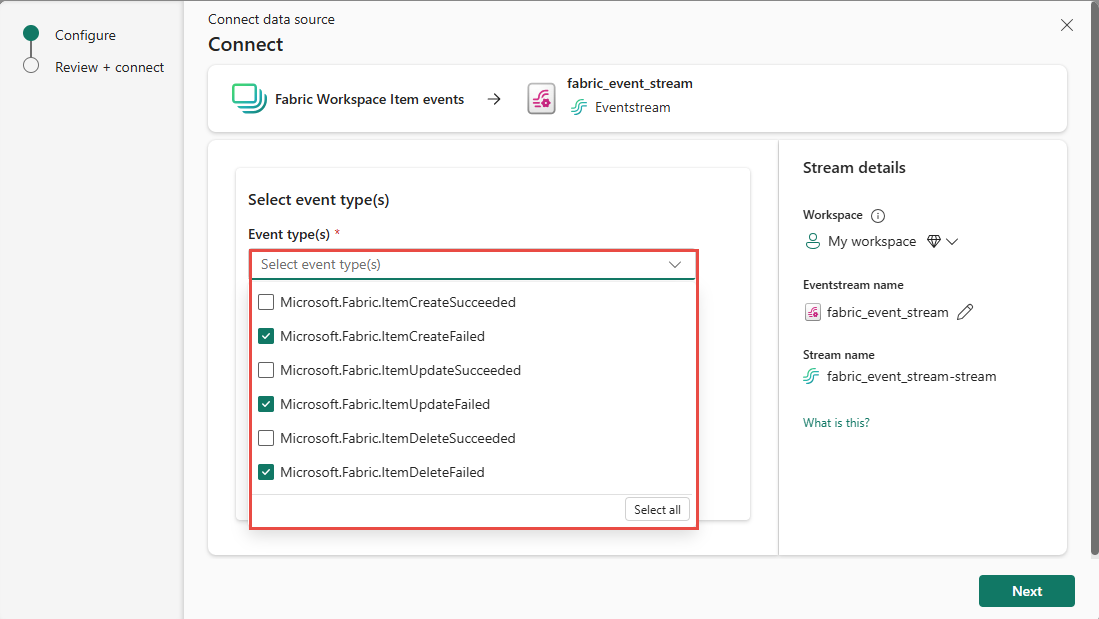The width and height of the screenshot is (1099, 619).
Task: Expand the My workspace chevron
Action: click(x=952, y=242)
